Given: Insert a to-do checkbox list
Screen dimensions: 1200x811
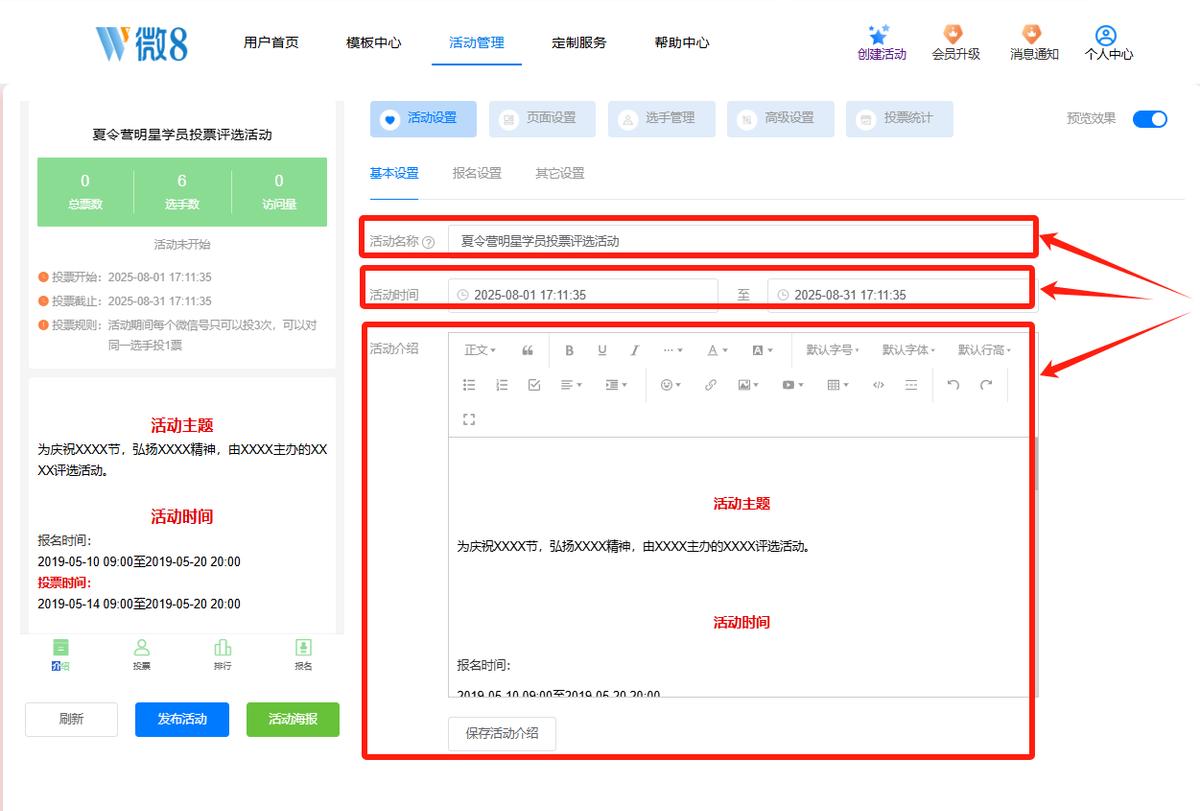Looking at the screenshot, I should [x=534, y=385].
